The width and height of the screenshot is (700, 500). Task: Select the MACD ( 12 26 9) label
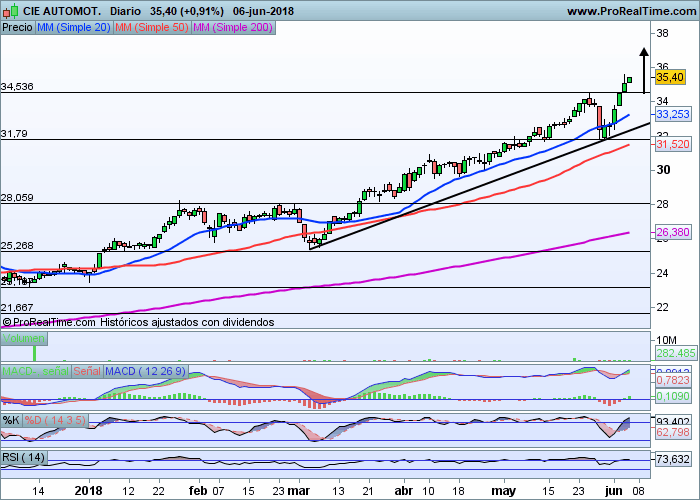point(146,371)
